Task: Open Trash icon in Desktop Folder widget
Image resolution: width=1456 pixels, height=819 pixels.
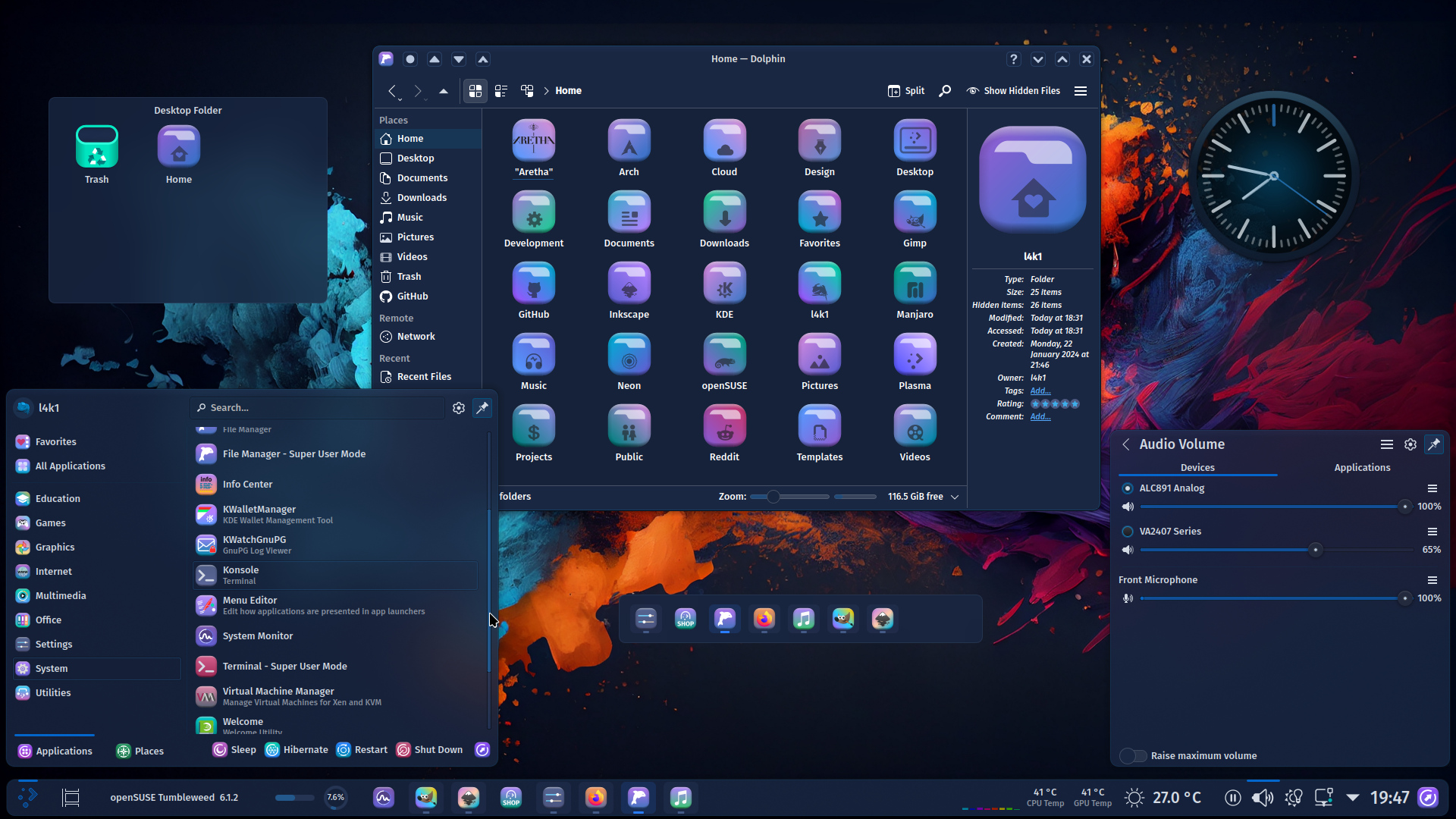Action: click(x=97, y=147)
